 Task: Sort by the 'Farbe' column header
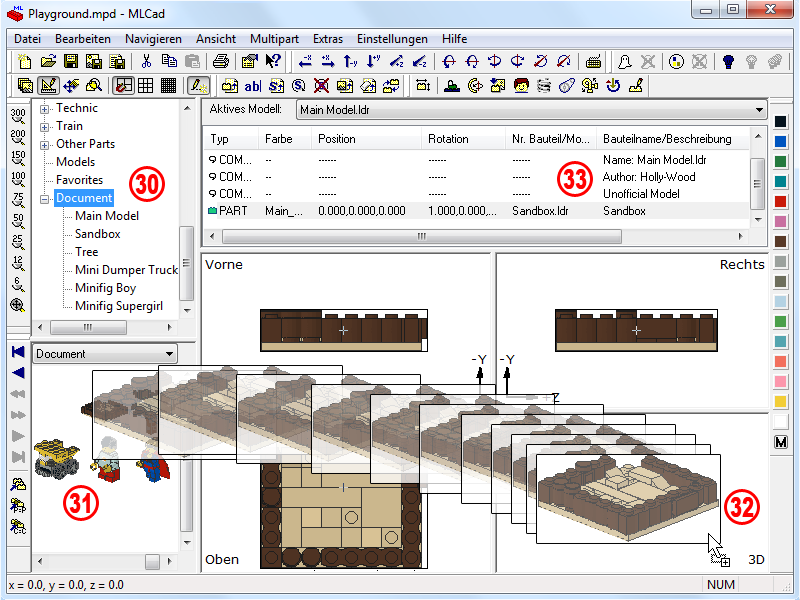(285, 139)
